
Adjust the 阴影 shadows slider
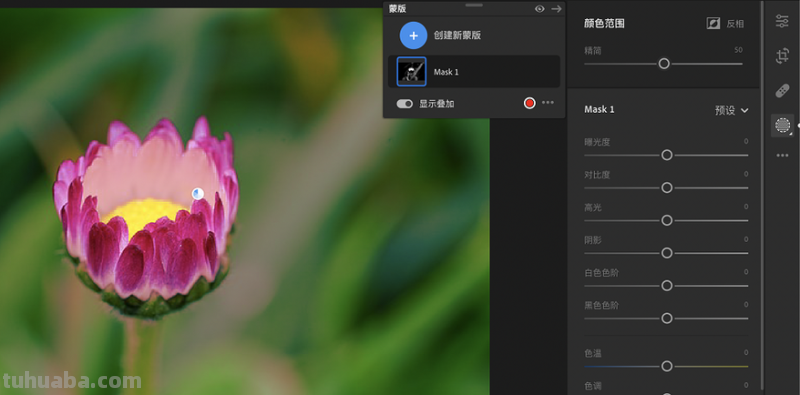point(666,253)
